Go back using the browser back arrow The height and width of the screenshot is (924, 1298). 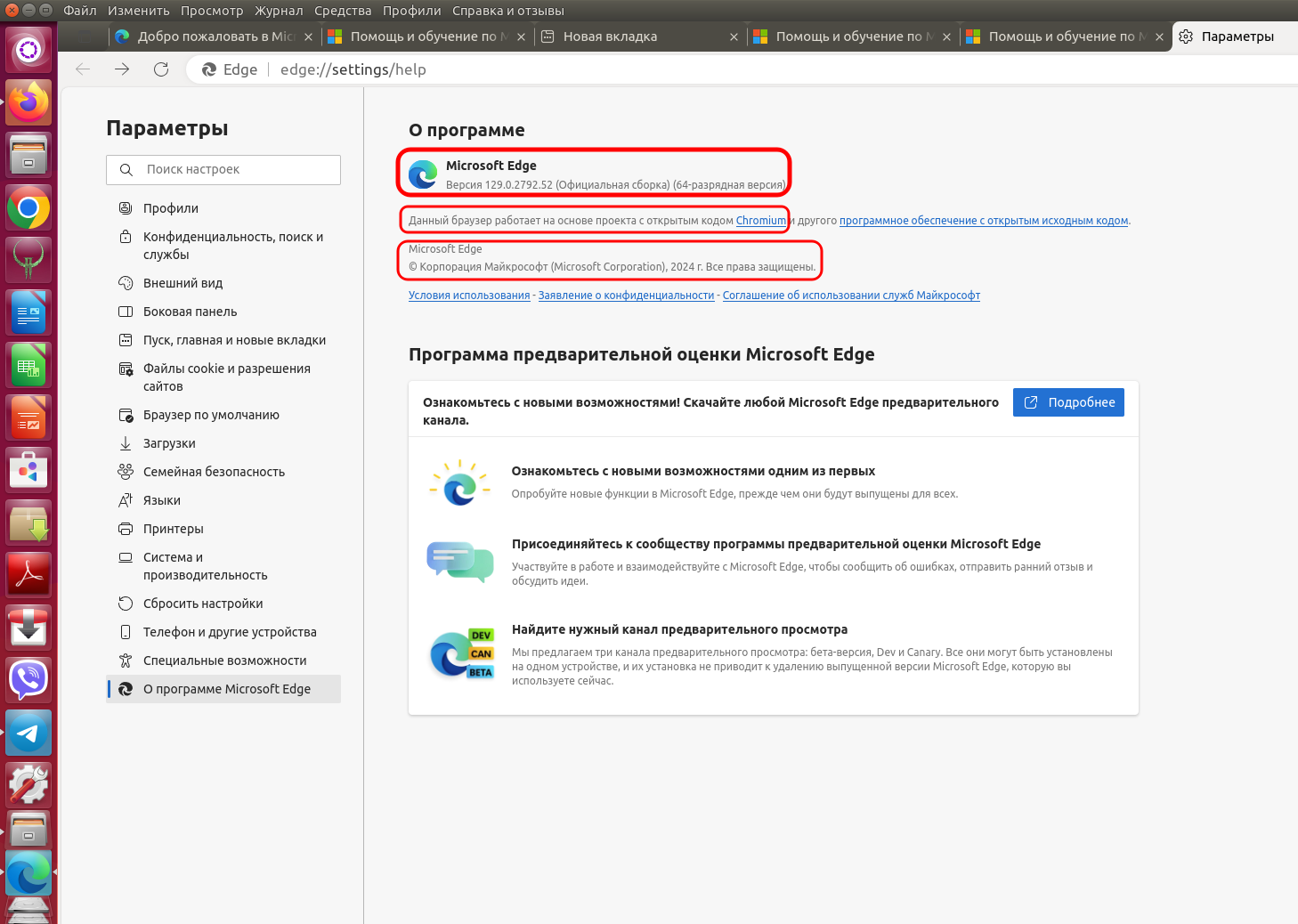coord(83,69)
